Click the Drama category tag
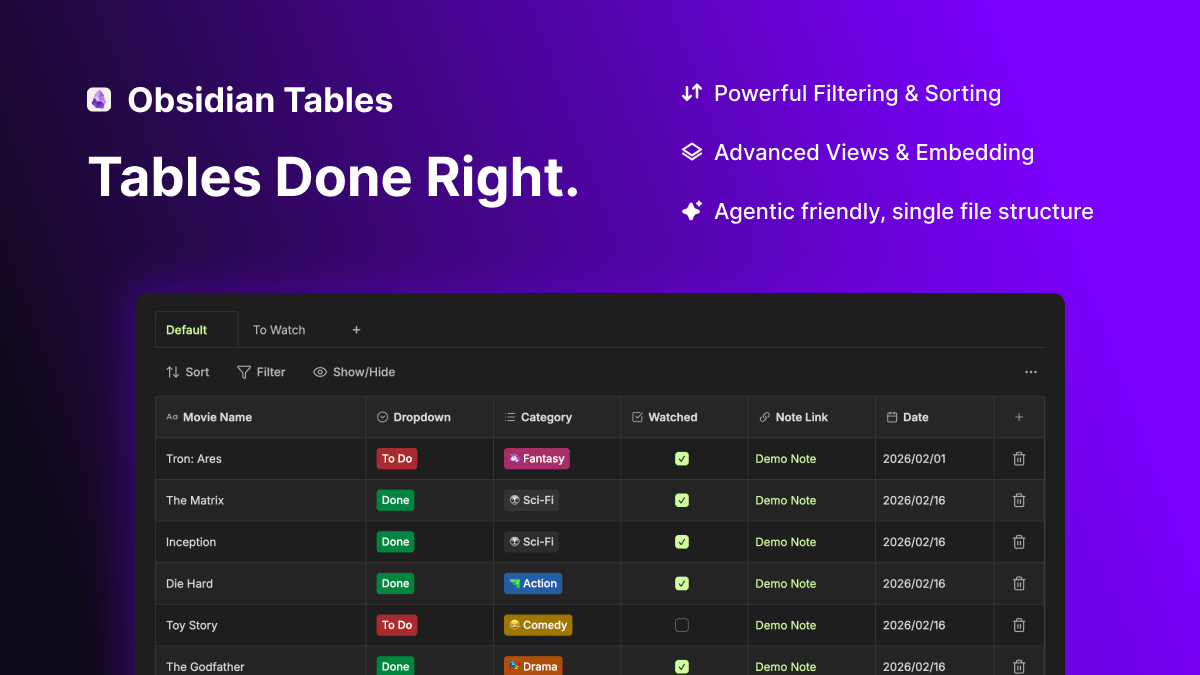Image resolution: width=1200 pixels, height=675 pixels. 533,666
